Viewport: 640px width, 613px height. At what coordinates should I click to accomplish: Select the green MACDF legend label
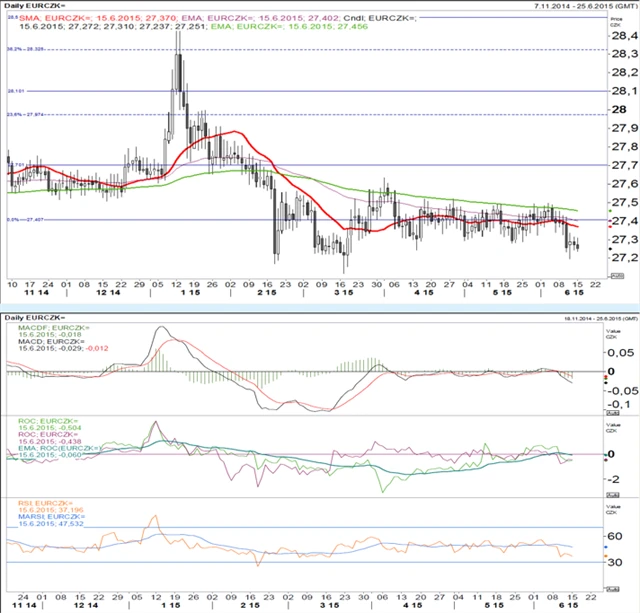(46, 328)
